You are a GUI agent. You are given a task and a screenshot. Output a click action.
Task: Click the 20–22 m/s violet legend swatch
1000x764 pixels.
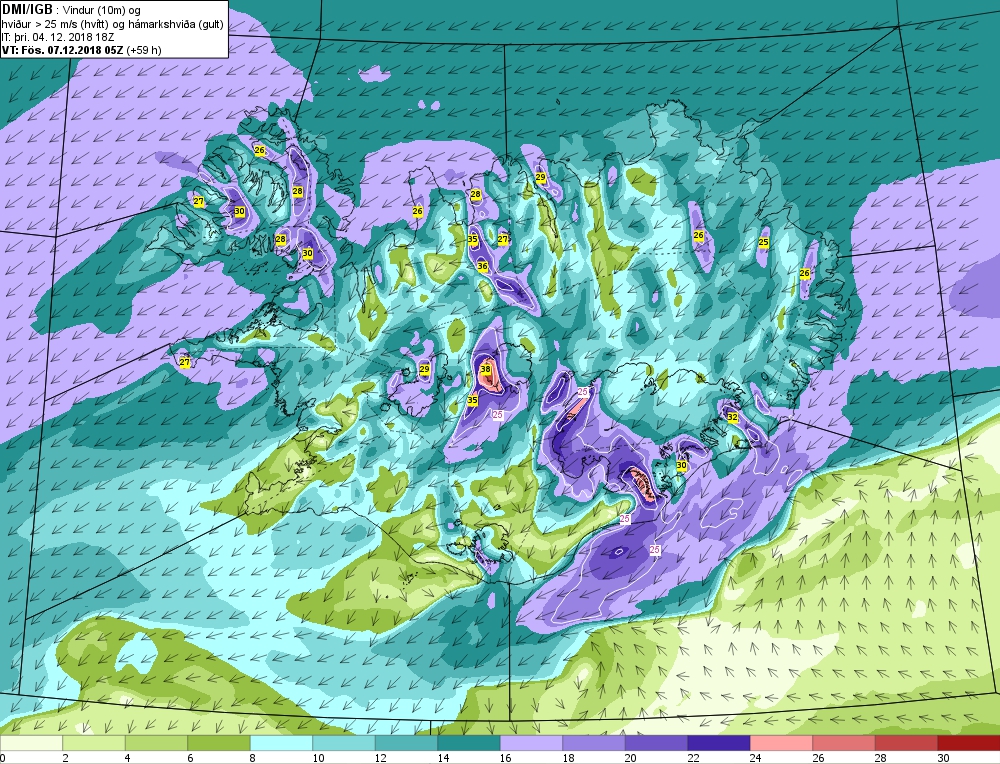pos(656,743)
